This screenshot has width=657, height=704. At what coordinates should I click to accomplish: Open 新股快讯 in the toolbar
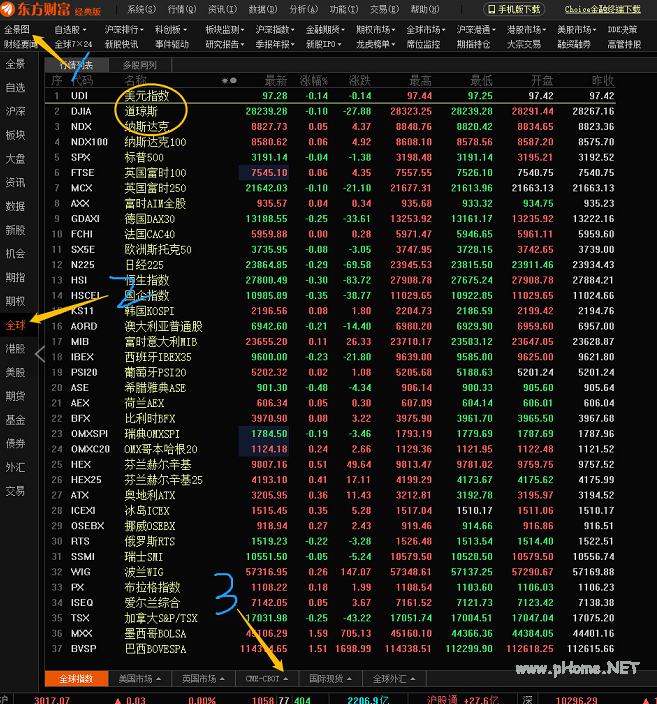tap(121, 44)
